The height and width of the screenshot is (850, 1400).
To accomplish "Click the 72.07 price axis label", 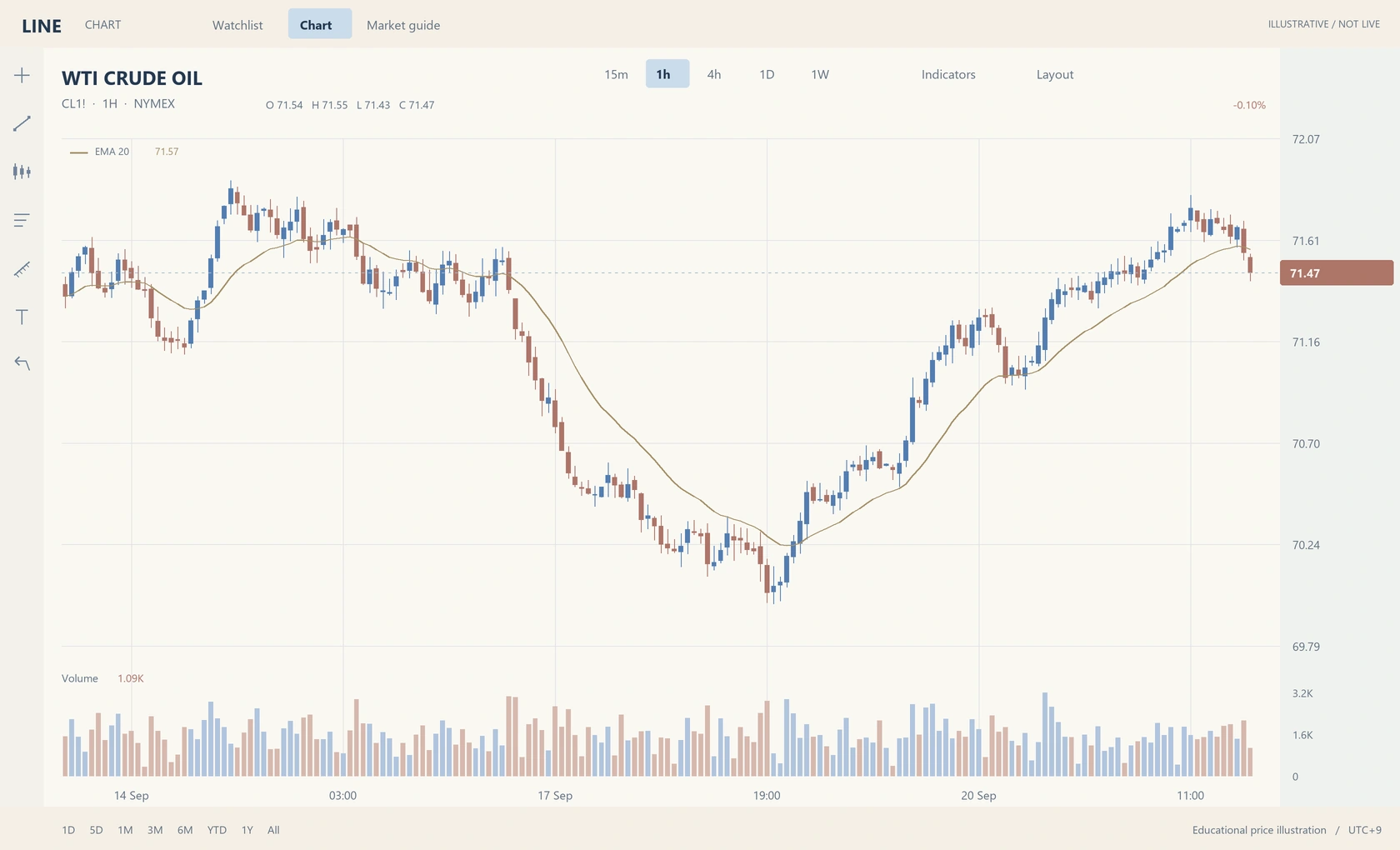I will pos(1306,139).
